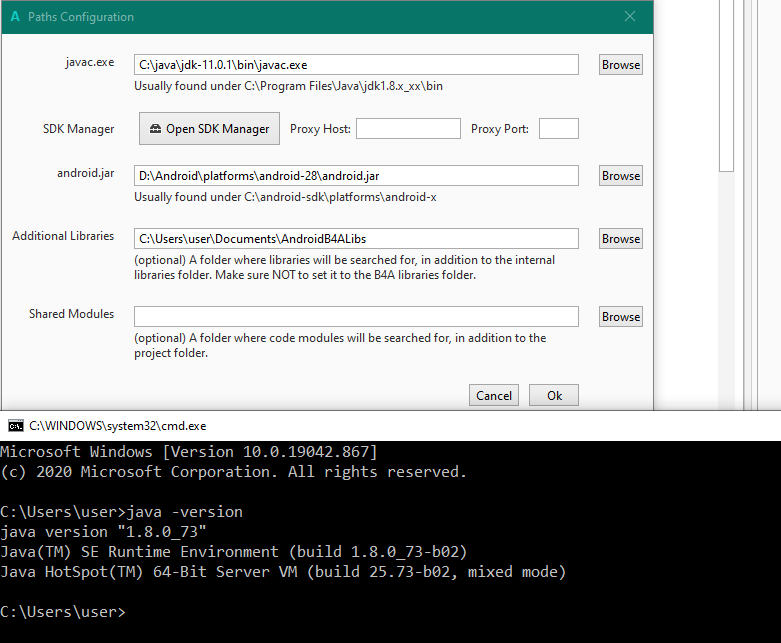
Task: Confirm paths with Ok button
Action: tap(554, 395)
